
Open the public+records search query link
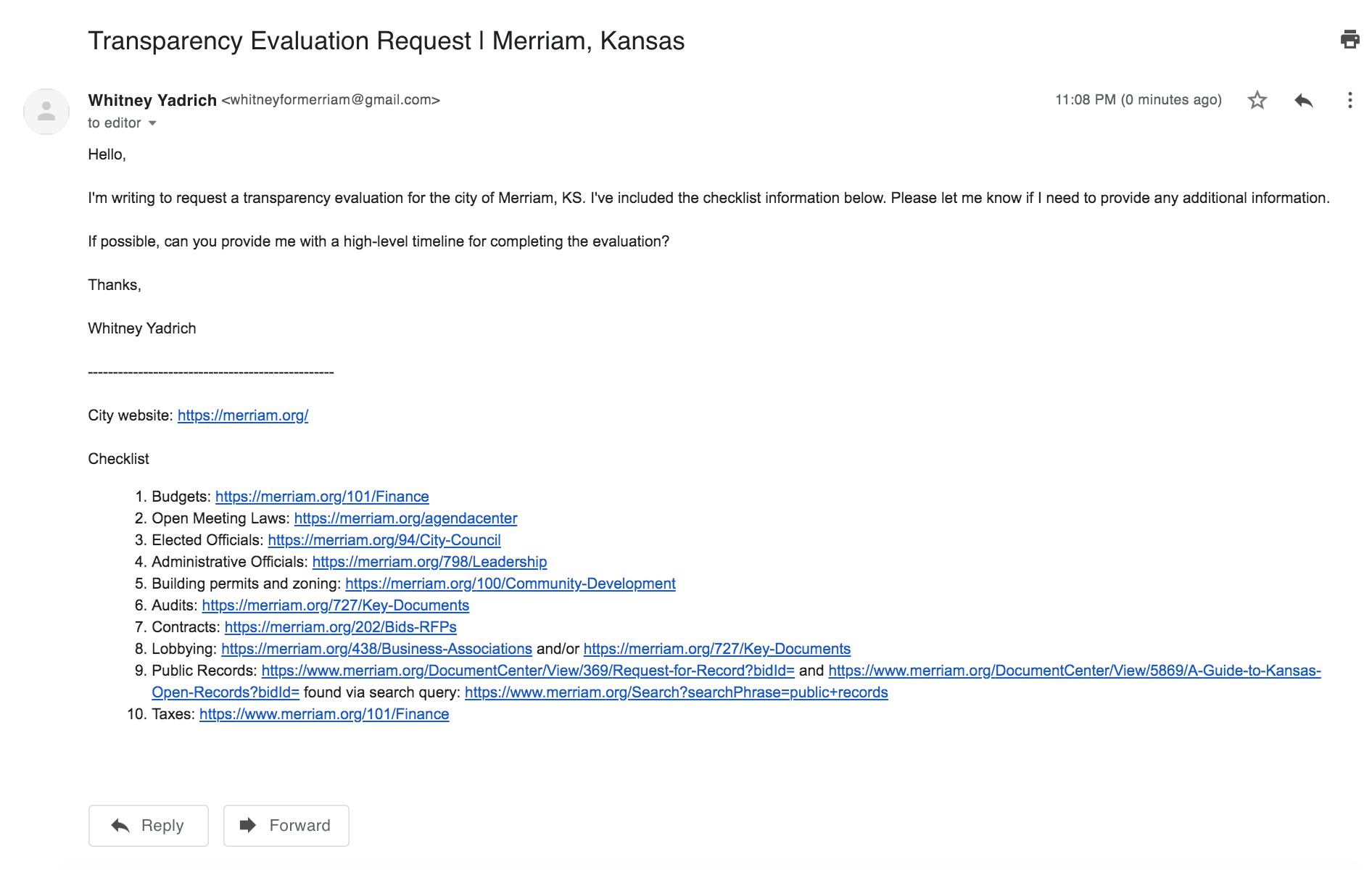(676, 692)
